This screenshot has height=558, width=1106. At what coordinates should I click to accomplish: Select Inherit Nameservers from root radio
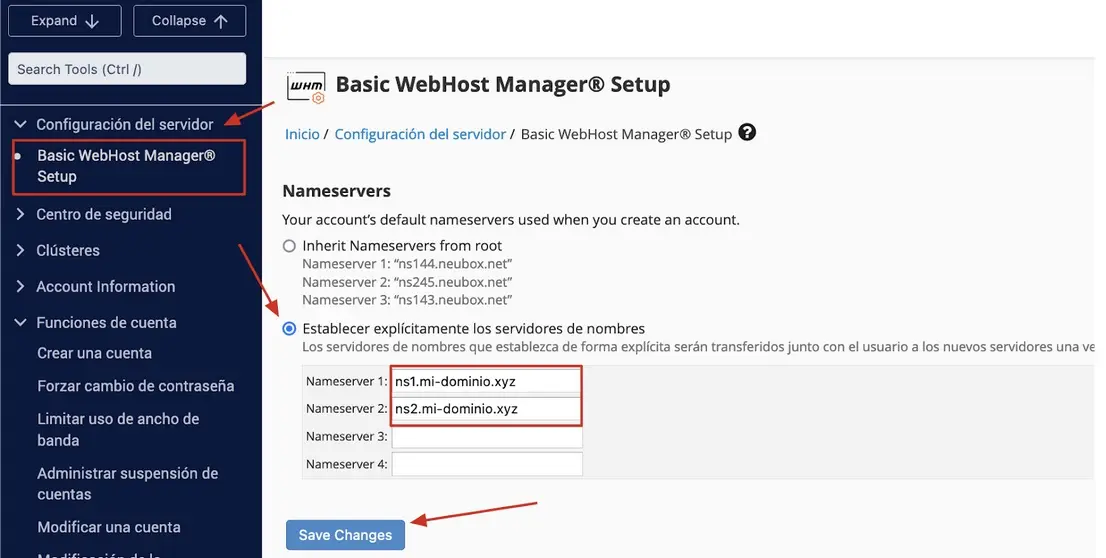[x=289, y=246]
